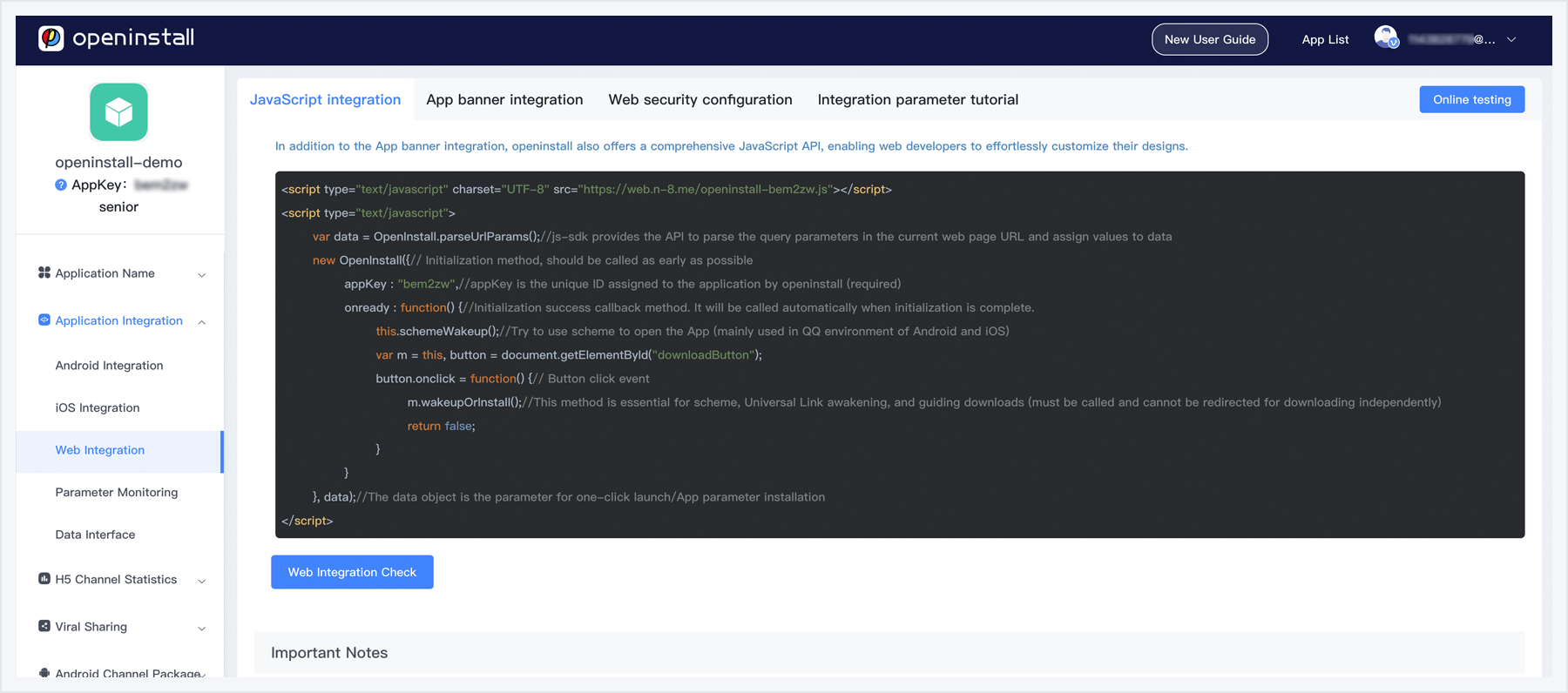
Task: Click the New User Guide button
Action: 1210,39
